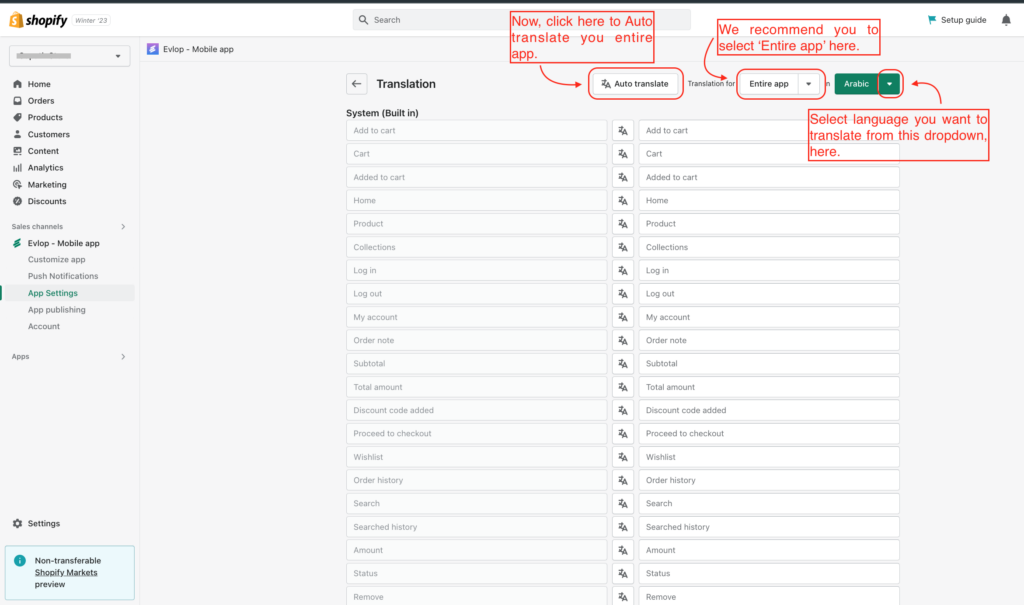Open the notifications bell
1024x605 pixels.
point(1006,20)
